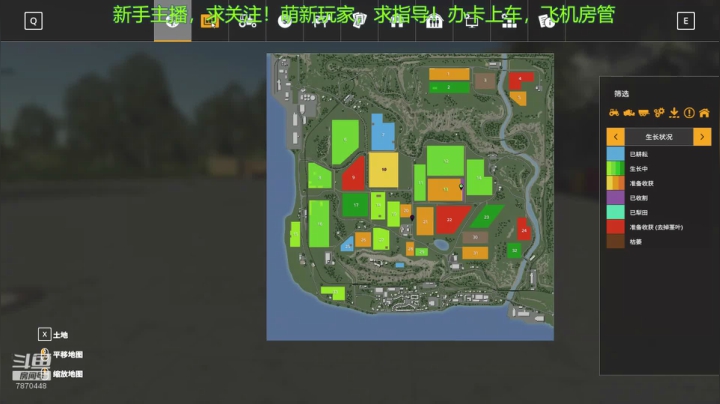
Task: Toggle the unloading point download-arrow filter
Action: coord(674,112)
